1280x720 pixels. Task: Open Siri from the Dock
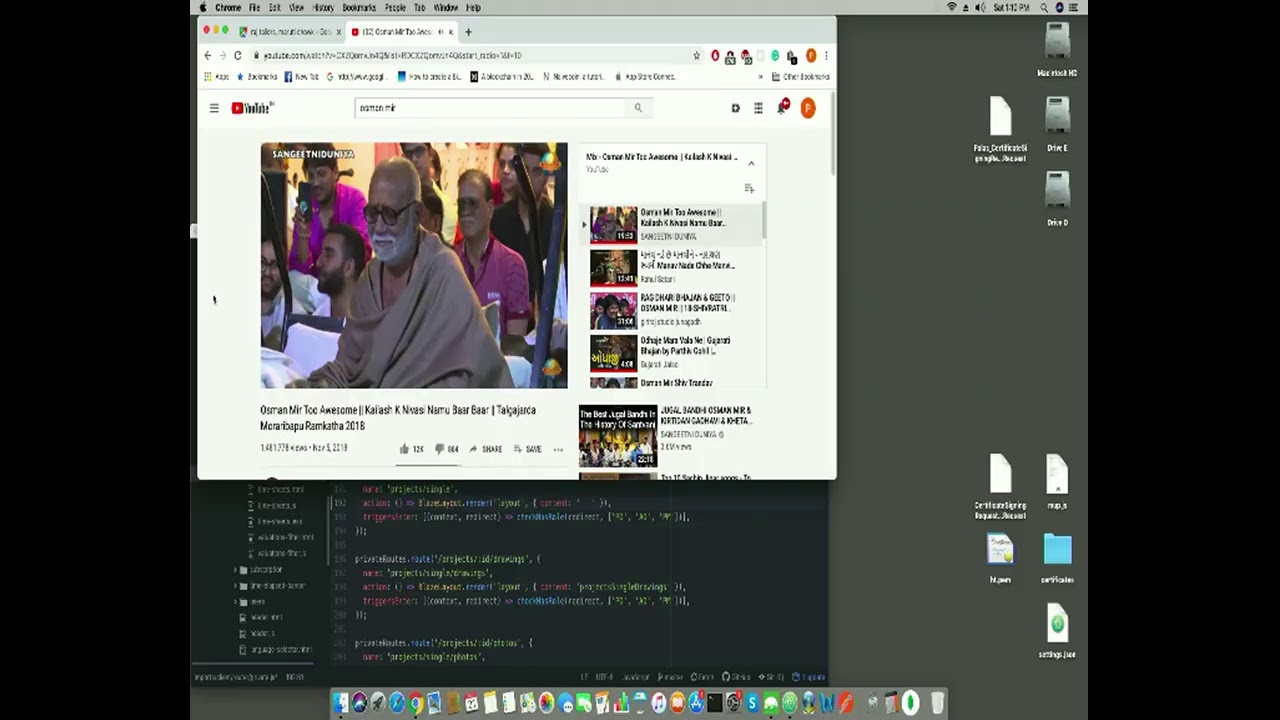(x=359, y=704)
